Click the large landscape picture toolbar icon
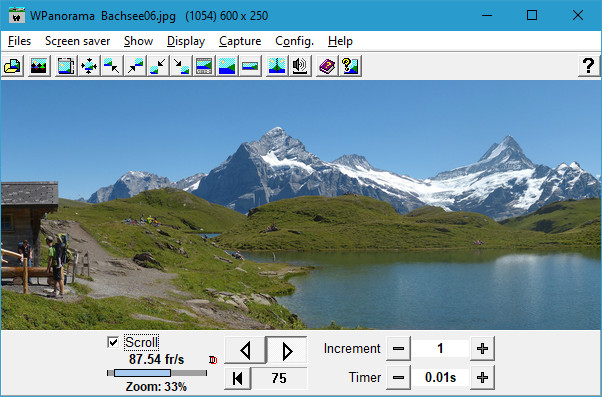 (227, 66)
